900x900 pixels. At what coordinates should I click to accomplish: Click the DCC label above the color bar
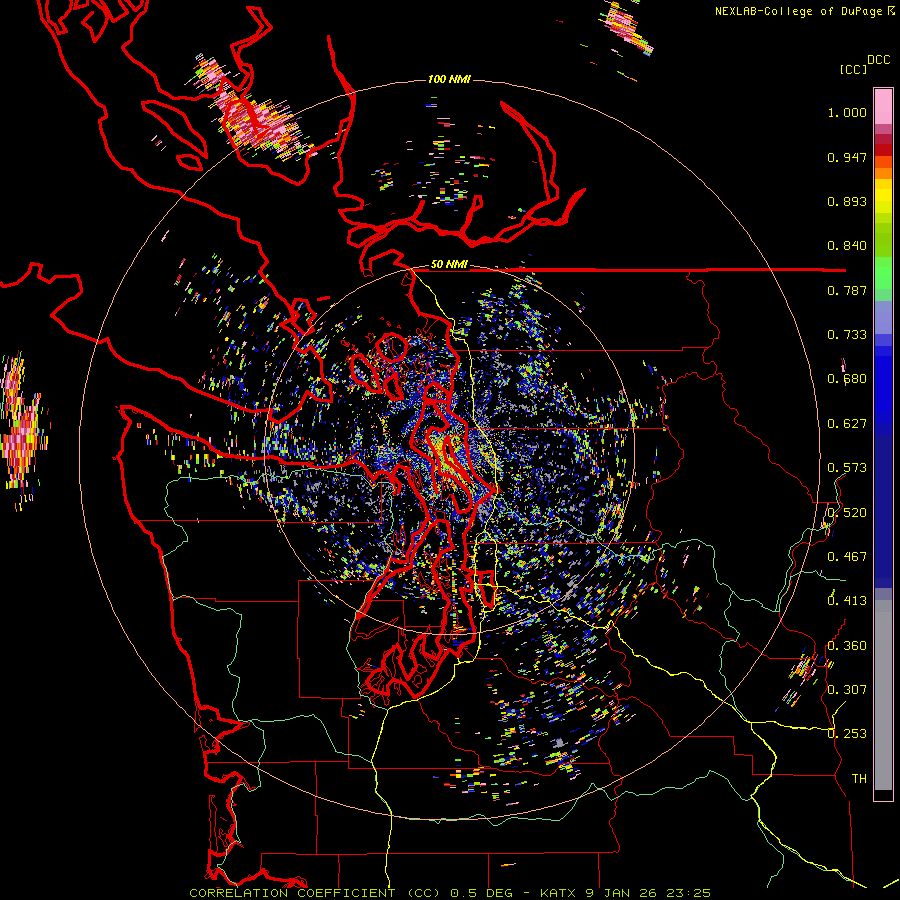pyautogui.click(x=878, y=60)
